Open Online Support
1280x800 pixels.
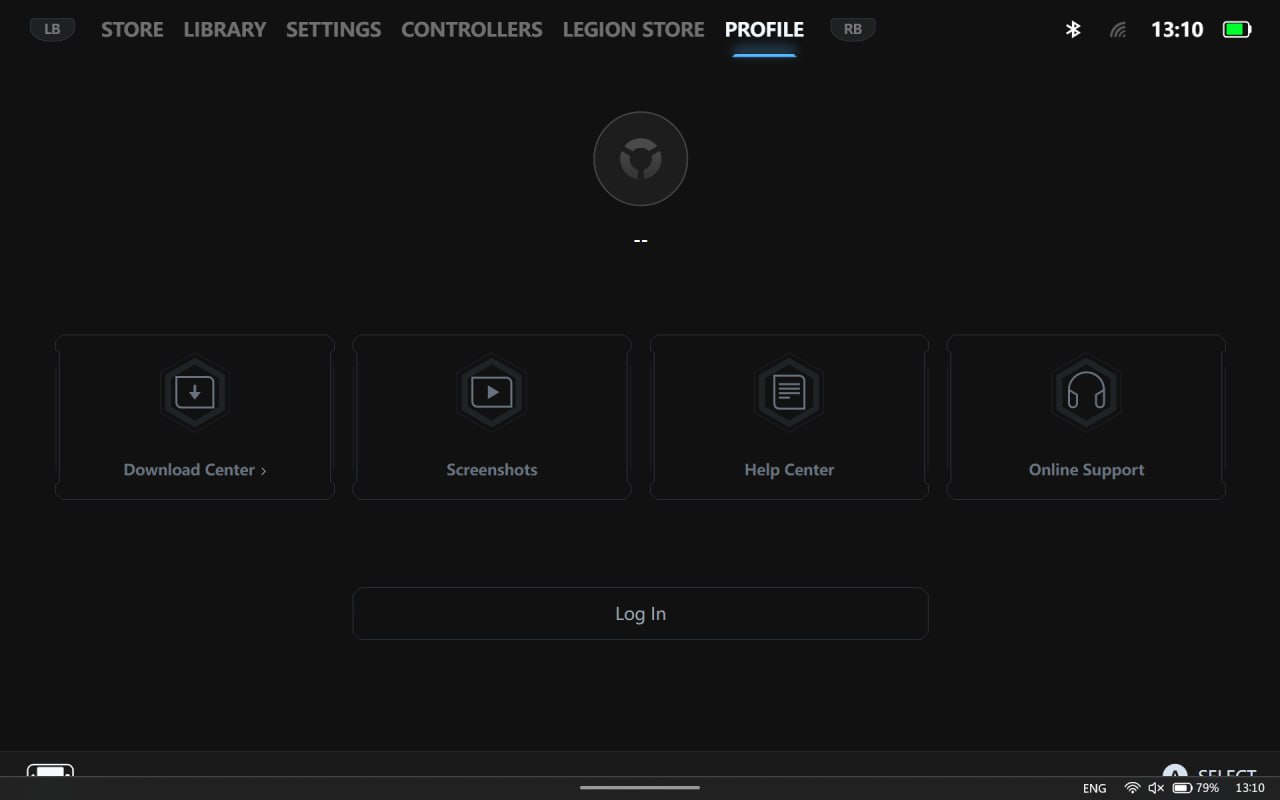point(1086,417)
